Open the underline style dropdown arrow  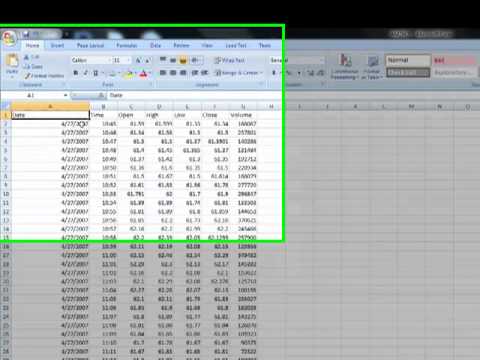pos(102,73)
